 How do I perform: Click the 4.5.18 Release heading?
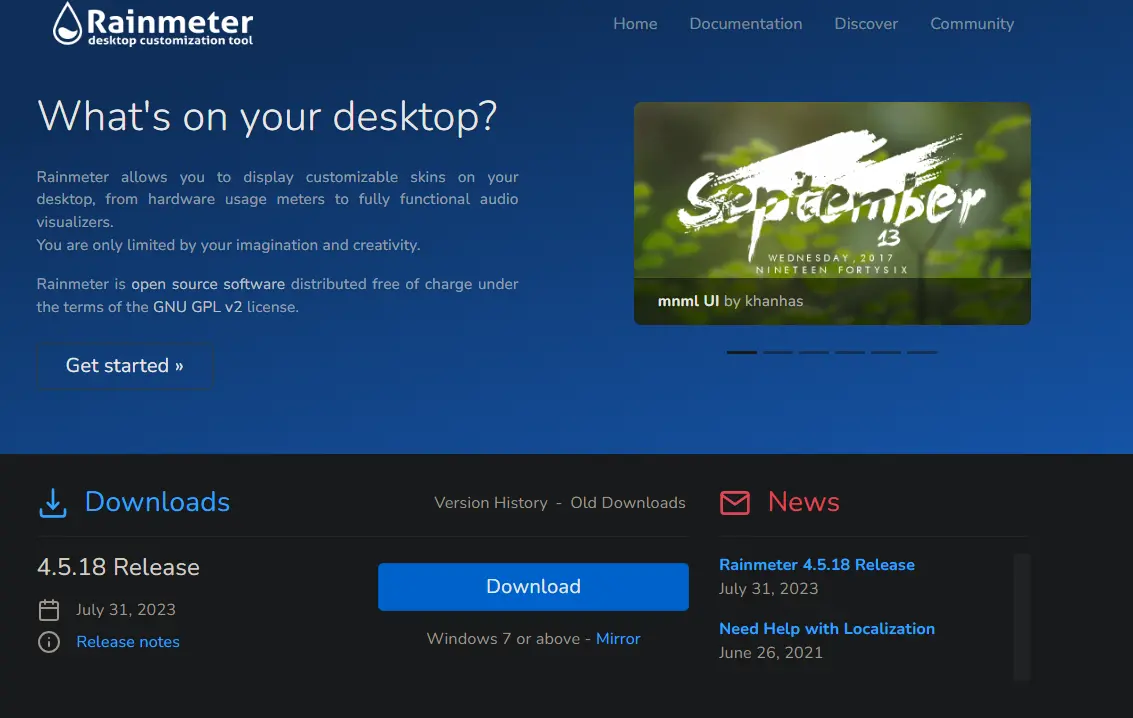click(x=119, y=567)
